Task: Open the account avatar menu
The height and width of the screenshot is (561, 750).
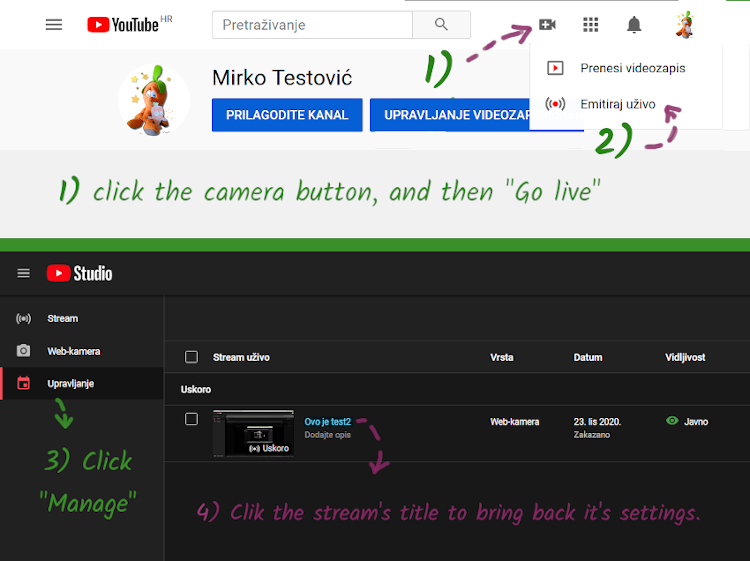Action: point(684,25)
